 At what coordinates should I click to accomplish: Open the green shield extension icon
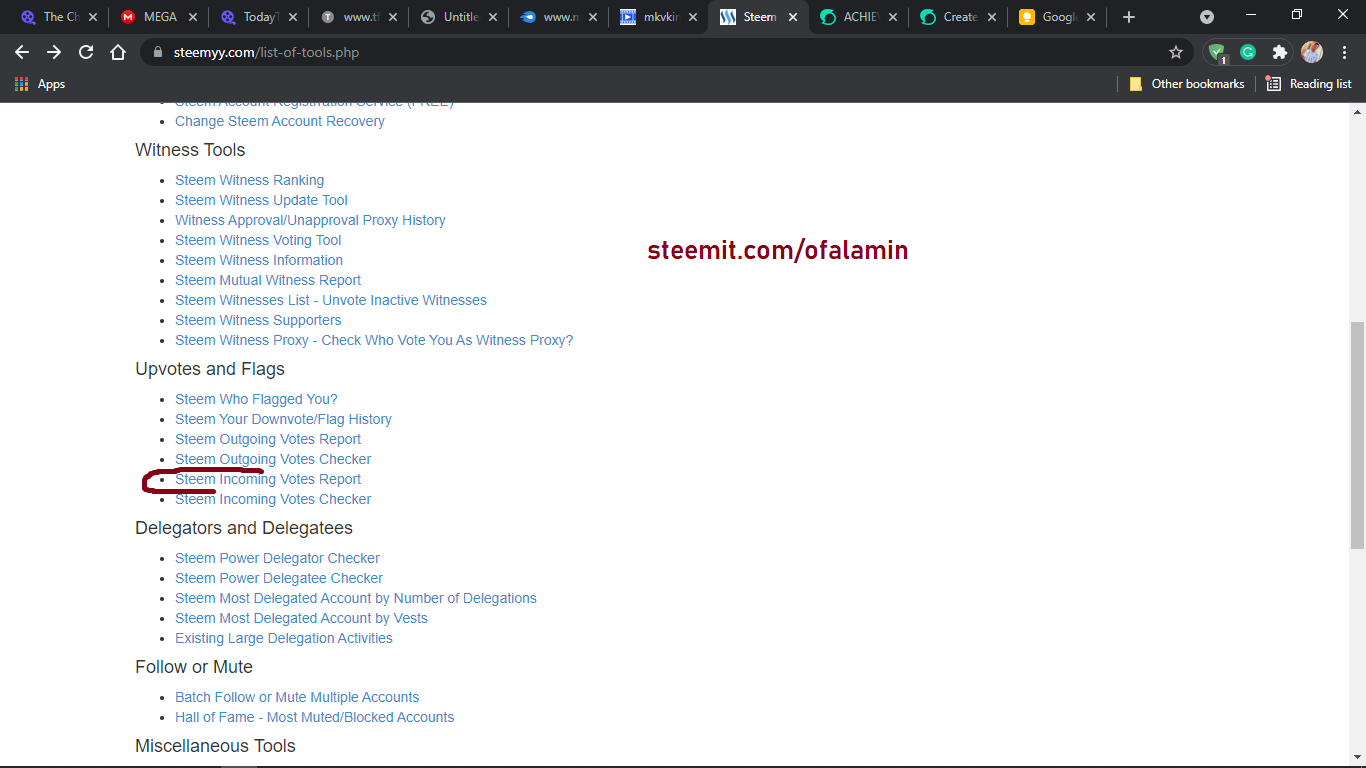(x=1217, y=53)
